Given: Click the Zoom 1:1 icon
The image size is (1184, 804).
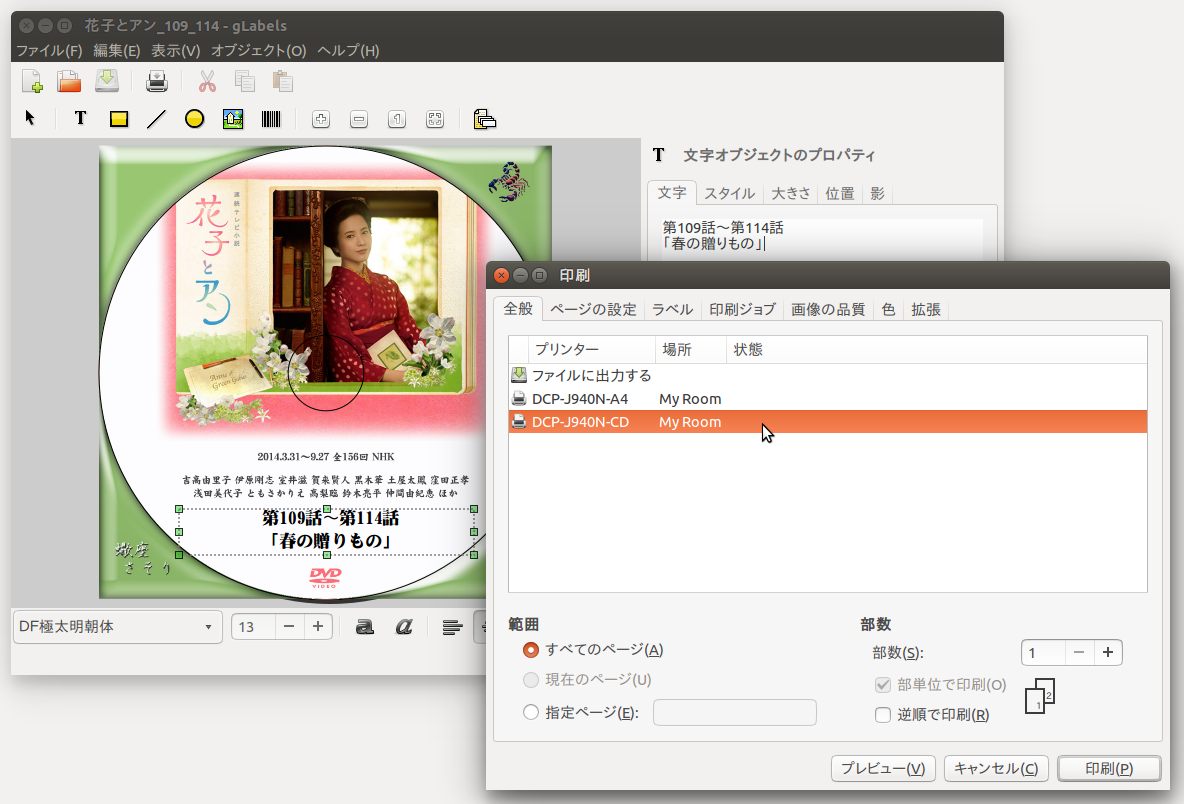Looking at the screenshot, I should pos(396,119).
